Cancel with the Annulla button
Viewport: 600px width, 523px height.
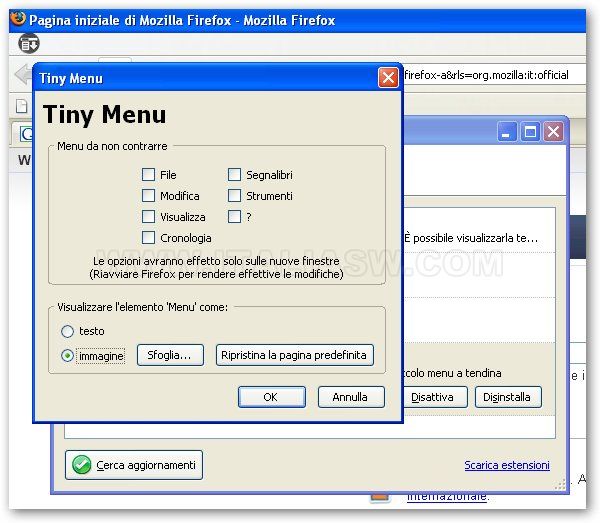pyautogui.click(x=351, y=397)
